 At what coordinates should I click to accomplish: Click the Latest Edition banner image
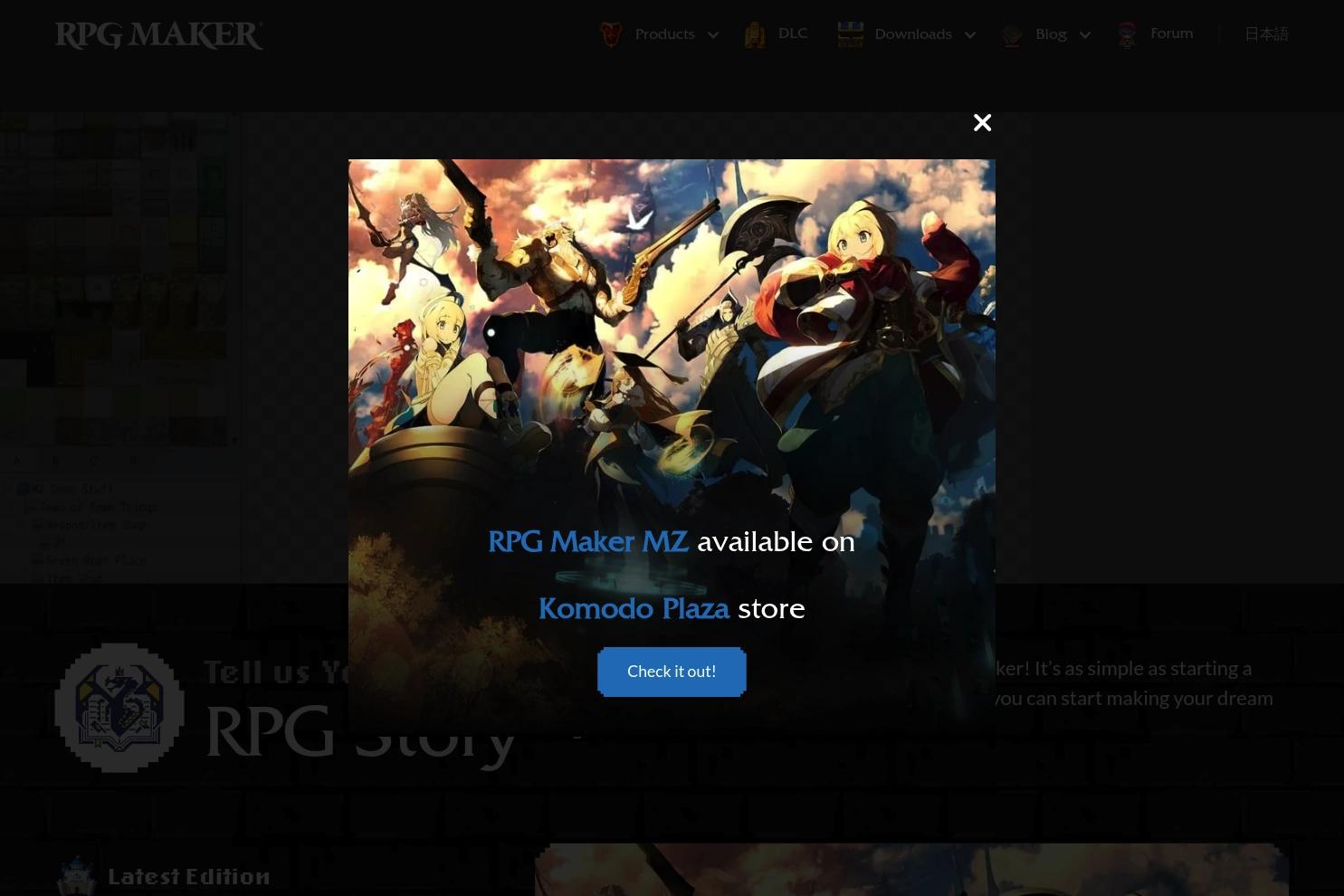coord(911,870)
